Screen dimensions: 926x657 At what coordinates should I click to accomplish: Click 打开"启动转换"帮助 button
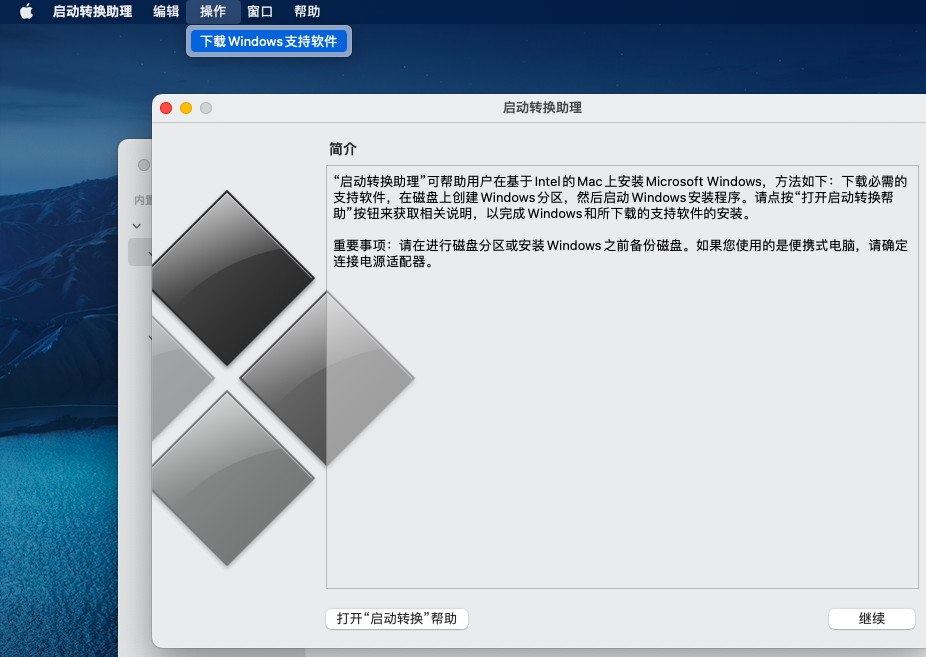[x=397, y=619]
